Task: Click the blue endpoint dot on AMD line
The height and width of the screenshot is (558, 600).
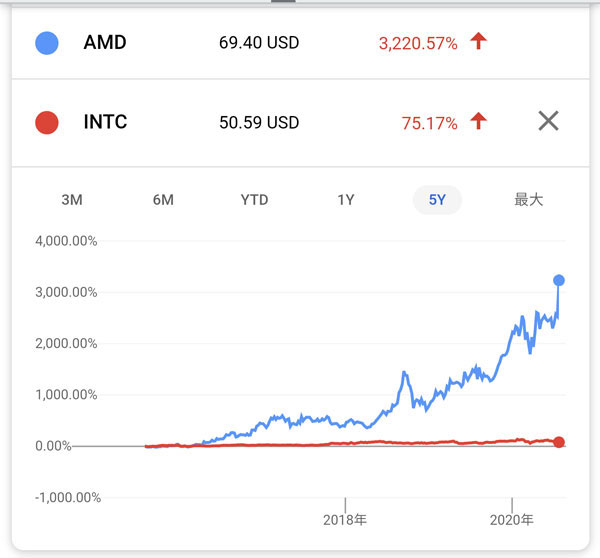Action: (x=559, y=281)
